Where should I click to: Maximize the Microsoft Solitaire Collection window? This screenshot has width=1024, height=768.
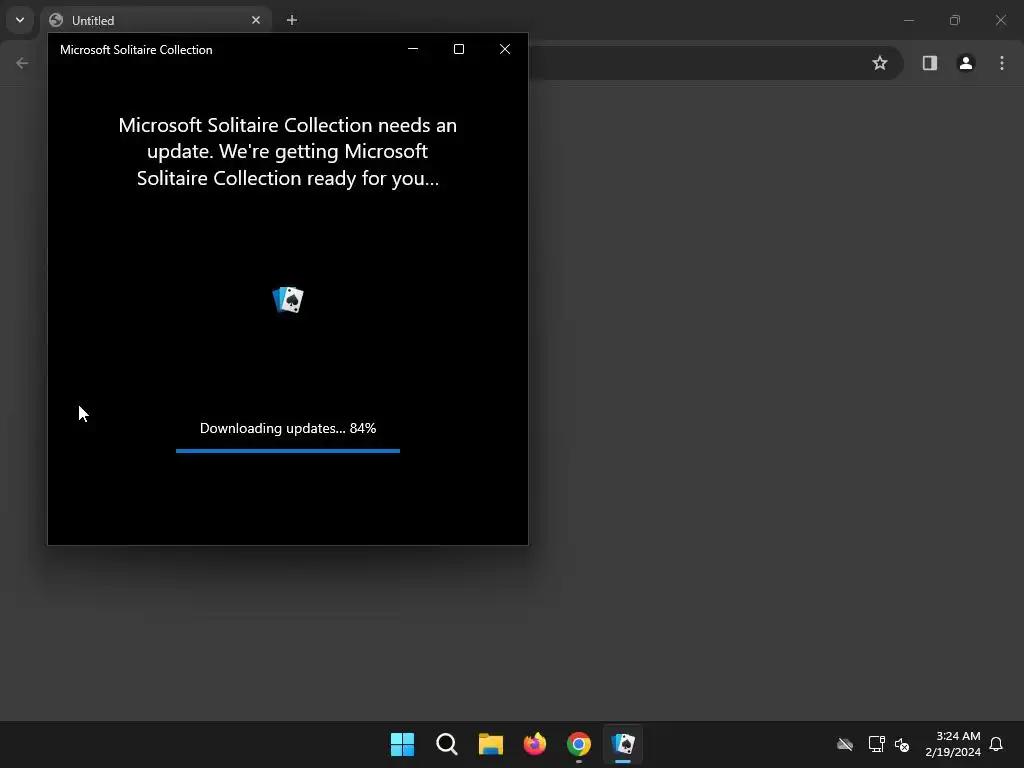tap(458, 49)
